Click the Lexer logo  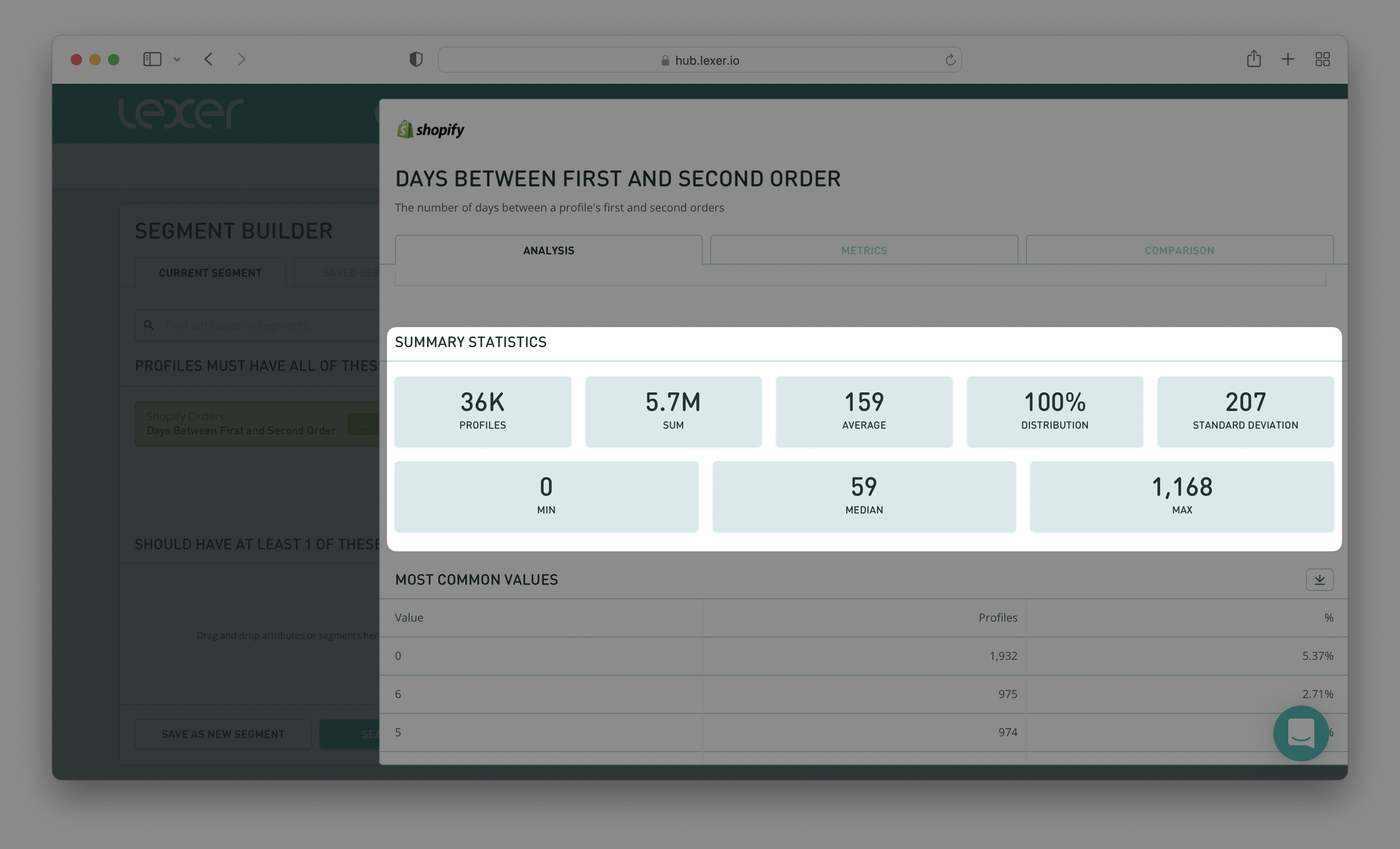[181, 113]
